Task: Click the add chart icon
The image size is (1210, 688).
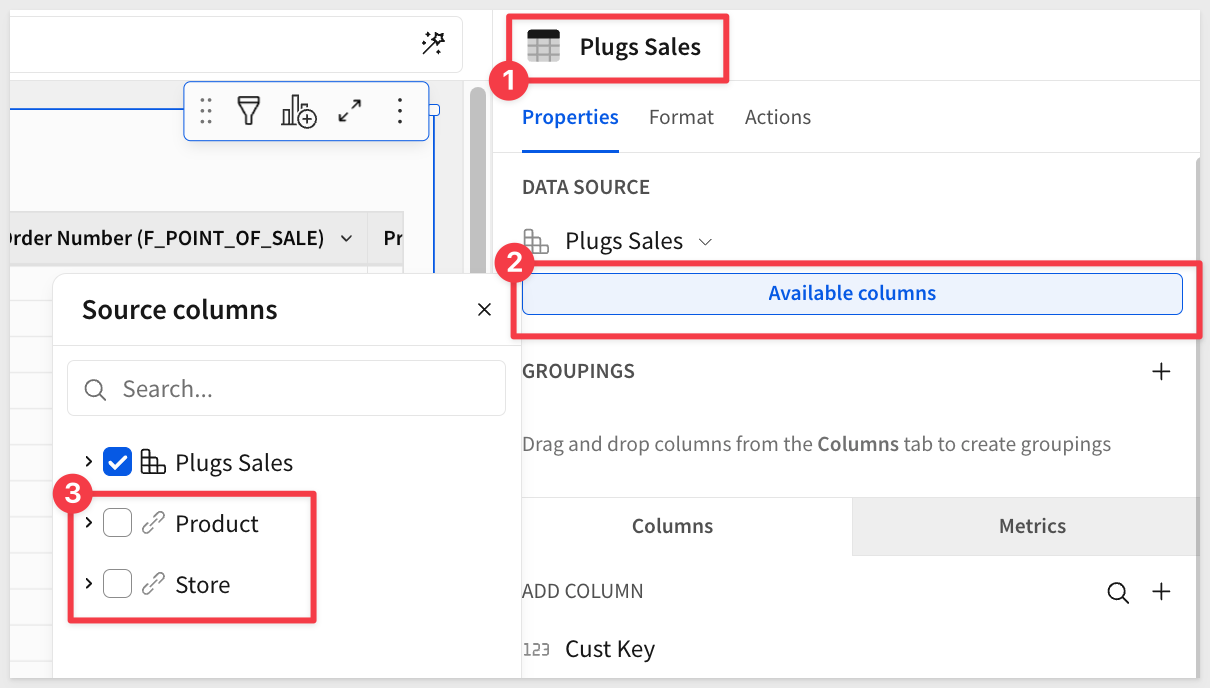Action: tap(298, 111)
